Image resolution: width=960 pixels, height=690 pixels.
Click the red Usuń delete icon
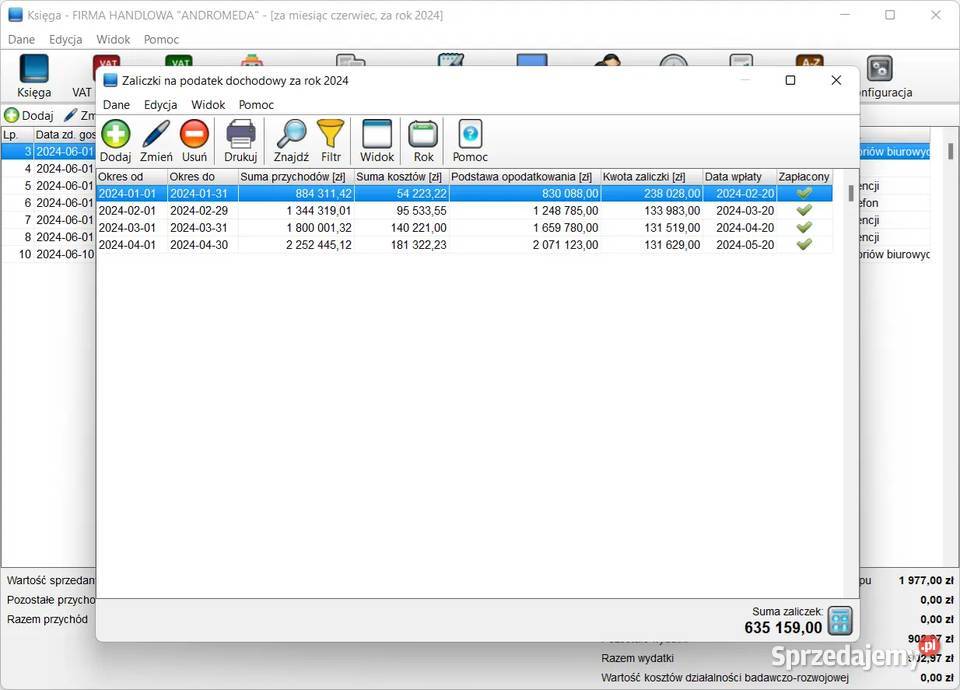coord(194,135)
